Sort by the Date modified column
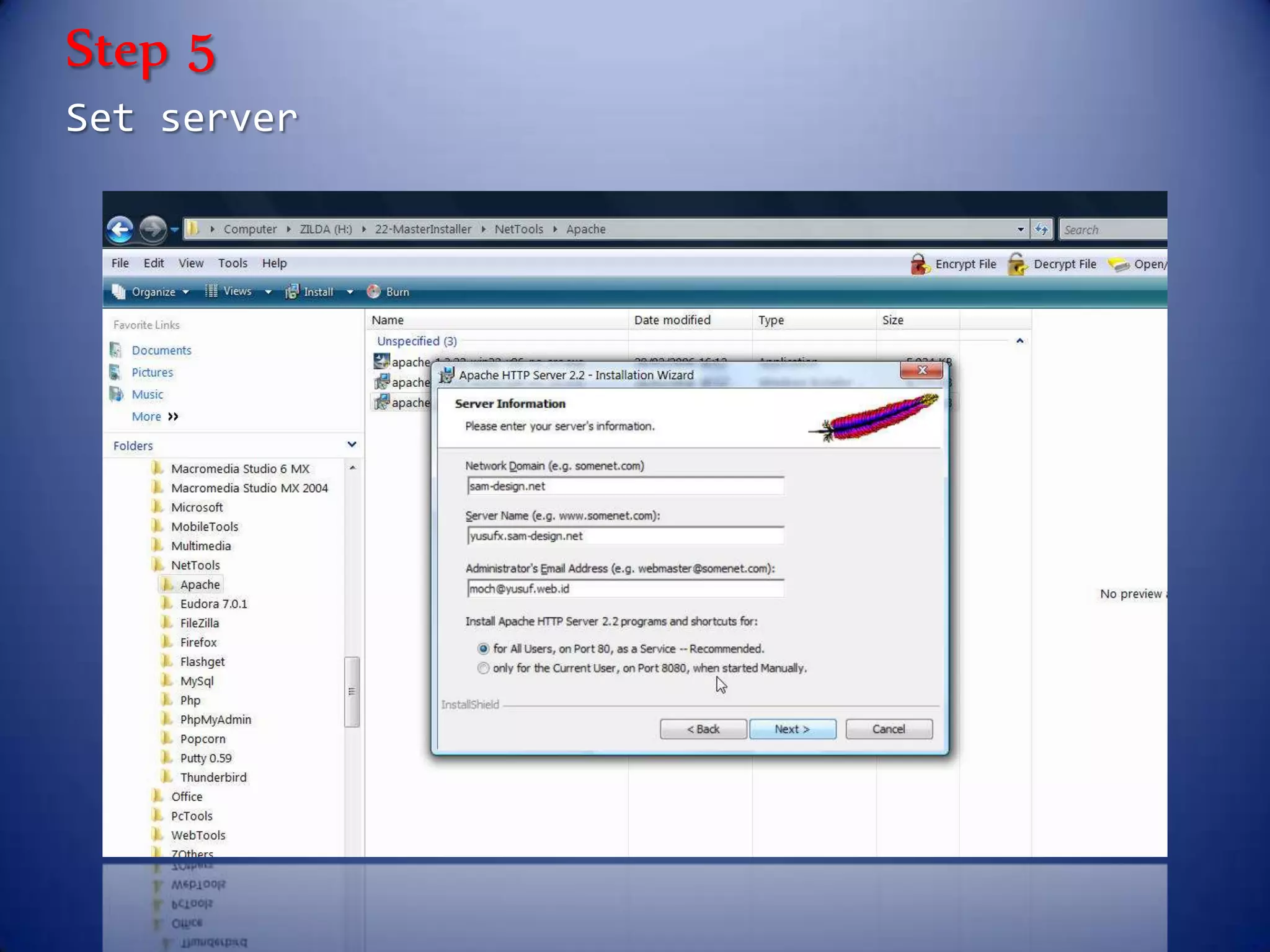The height and width of the screenshot is (952, 1270). (690, 320)
